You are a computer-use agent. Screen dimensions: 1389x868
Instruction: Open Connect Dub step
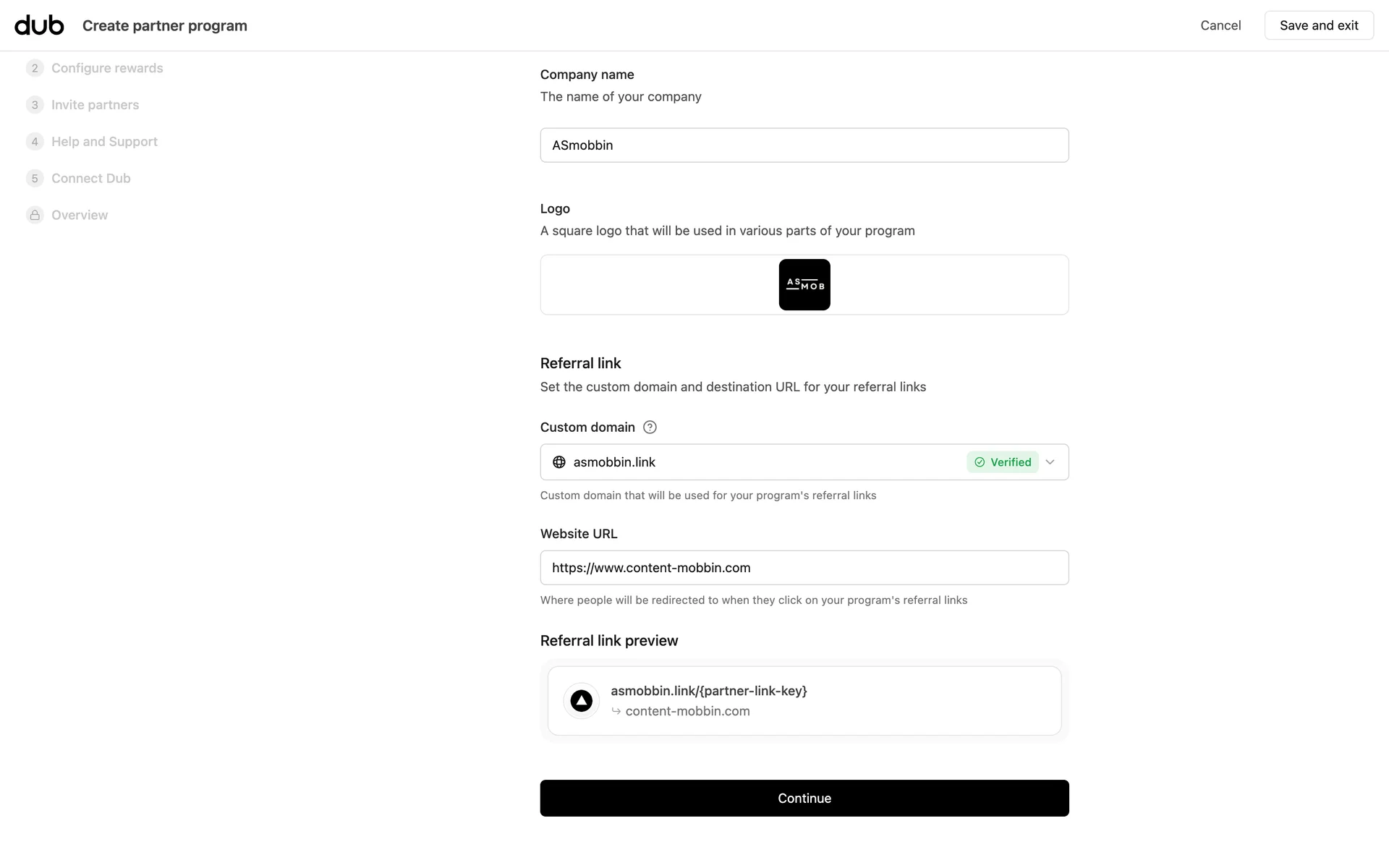click(91, 179)
